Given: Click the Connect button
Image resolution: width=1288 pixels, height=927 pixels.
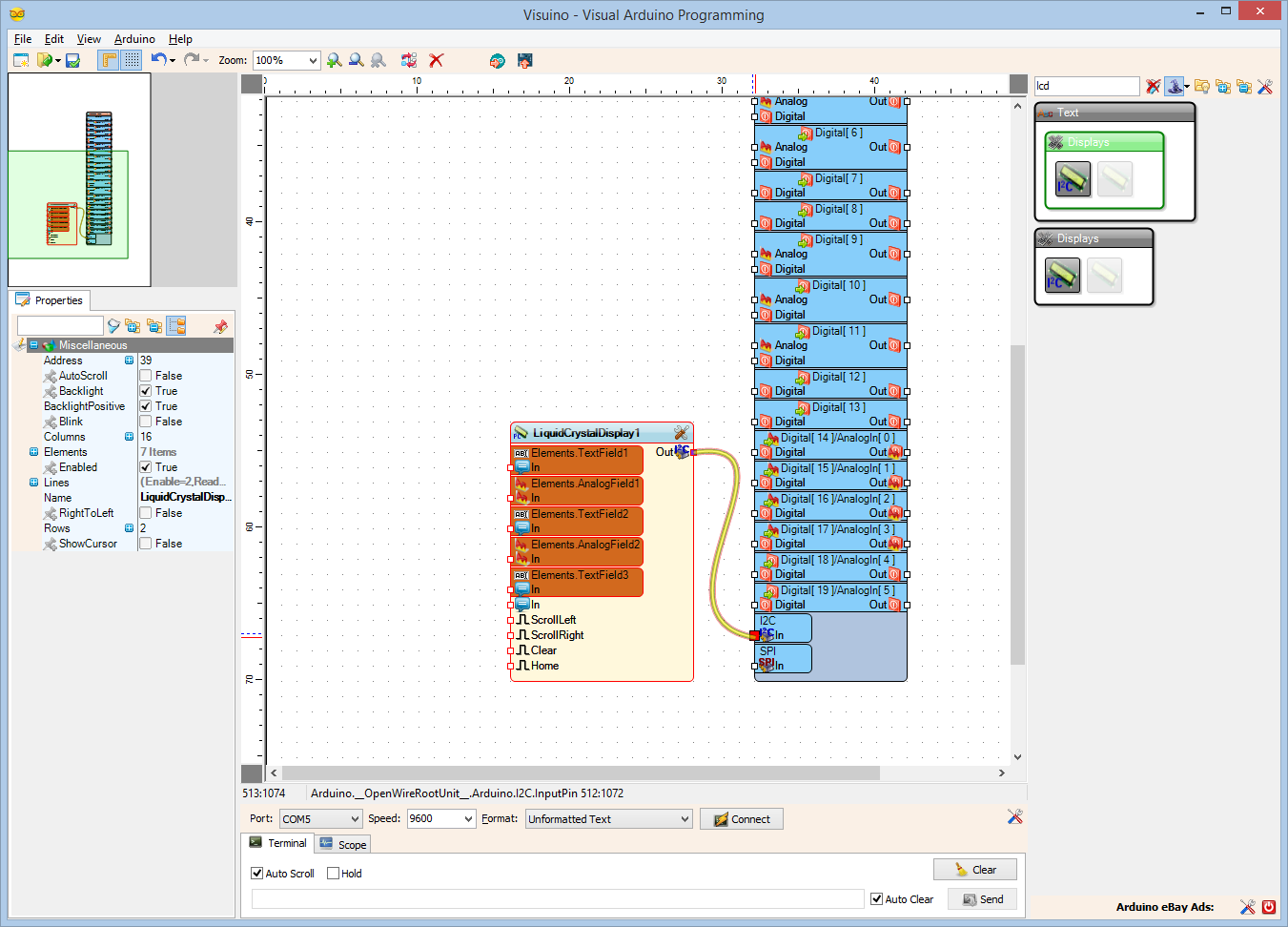Looking at the screenshot, I should 742,819.
